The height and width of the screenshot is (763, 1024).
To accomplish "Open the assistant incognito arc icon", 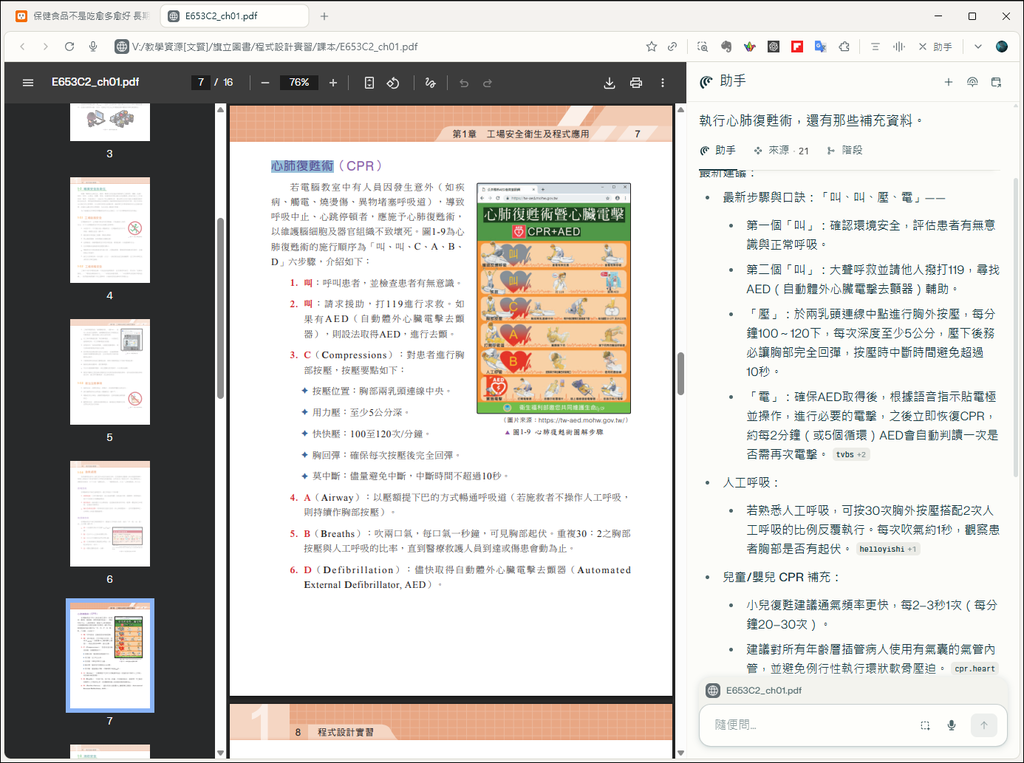I will point(972,82).
